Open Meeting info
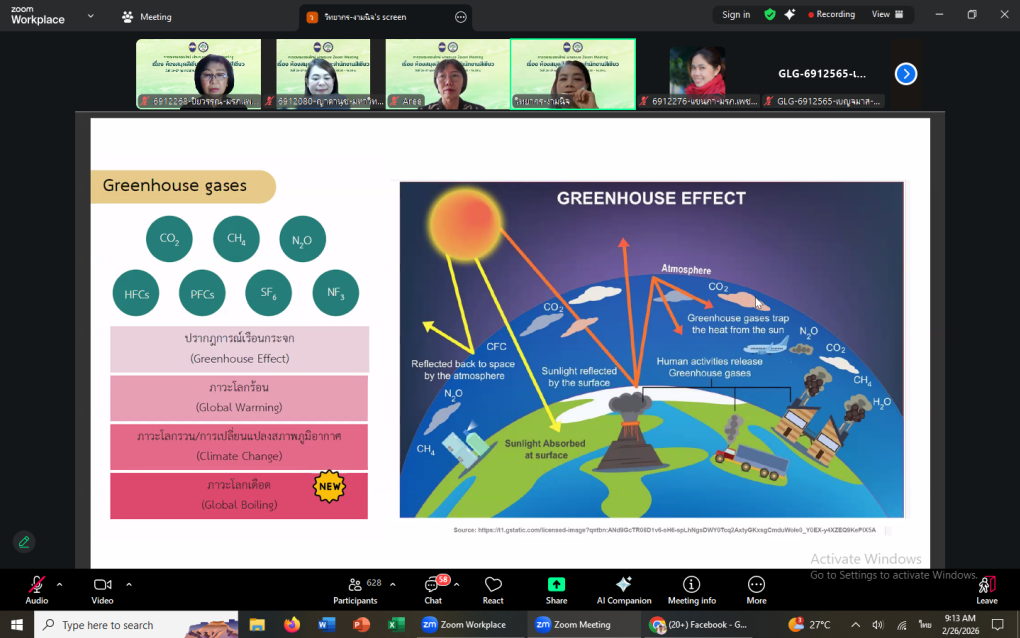The image size is (1020, 638). pyautogui.click(x=691, y=589)
